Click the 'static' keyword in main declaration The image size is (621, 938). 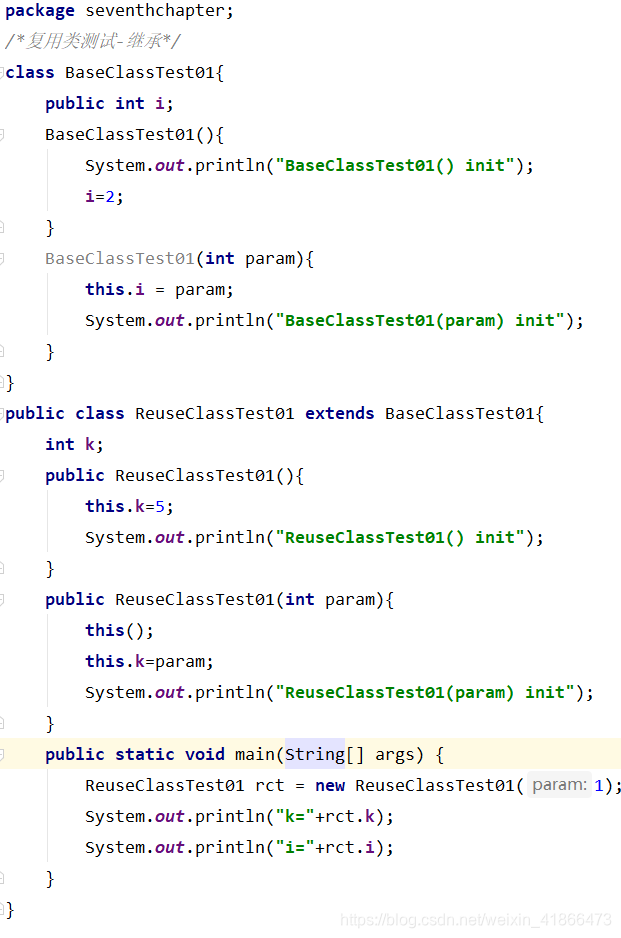click(144, 754)
